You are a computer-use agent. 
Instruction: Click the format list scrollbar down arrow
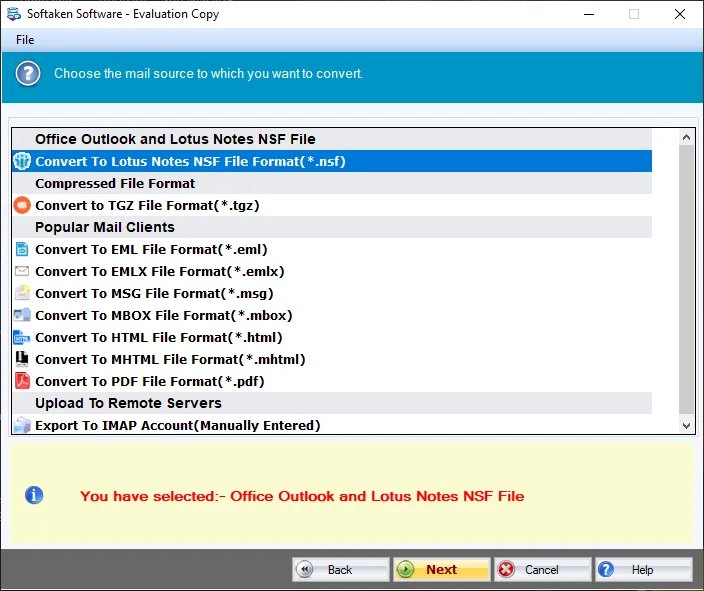pyautogui.click(x=686, y=425)
